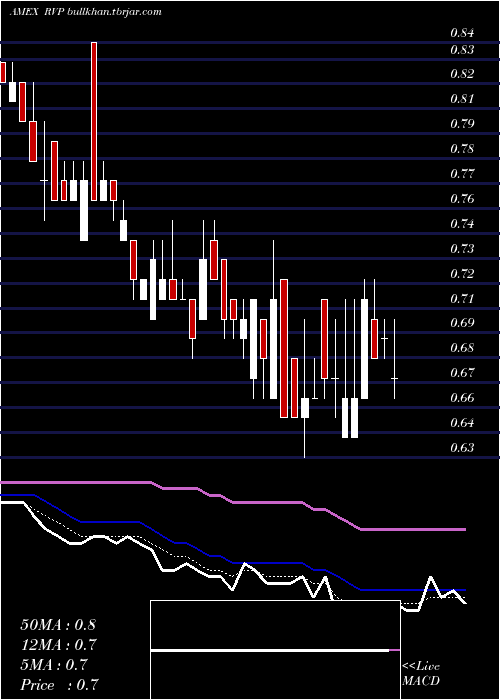This screenshot has width=500, height=700.
Task: Click the 0.68 price axis label
Action: pyautogui.click(x=462, y=348)
